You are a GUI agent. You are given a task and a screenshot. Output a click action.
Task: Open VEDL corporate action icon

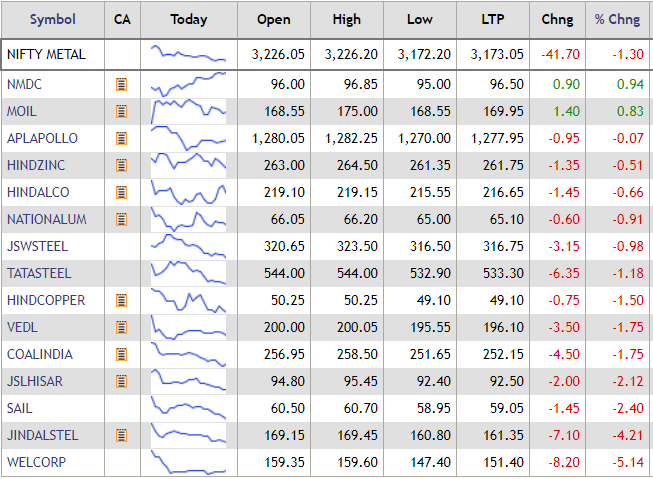click(122, 327)
